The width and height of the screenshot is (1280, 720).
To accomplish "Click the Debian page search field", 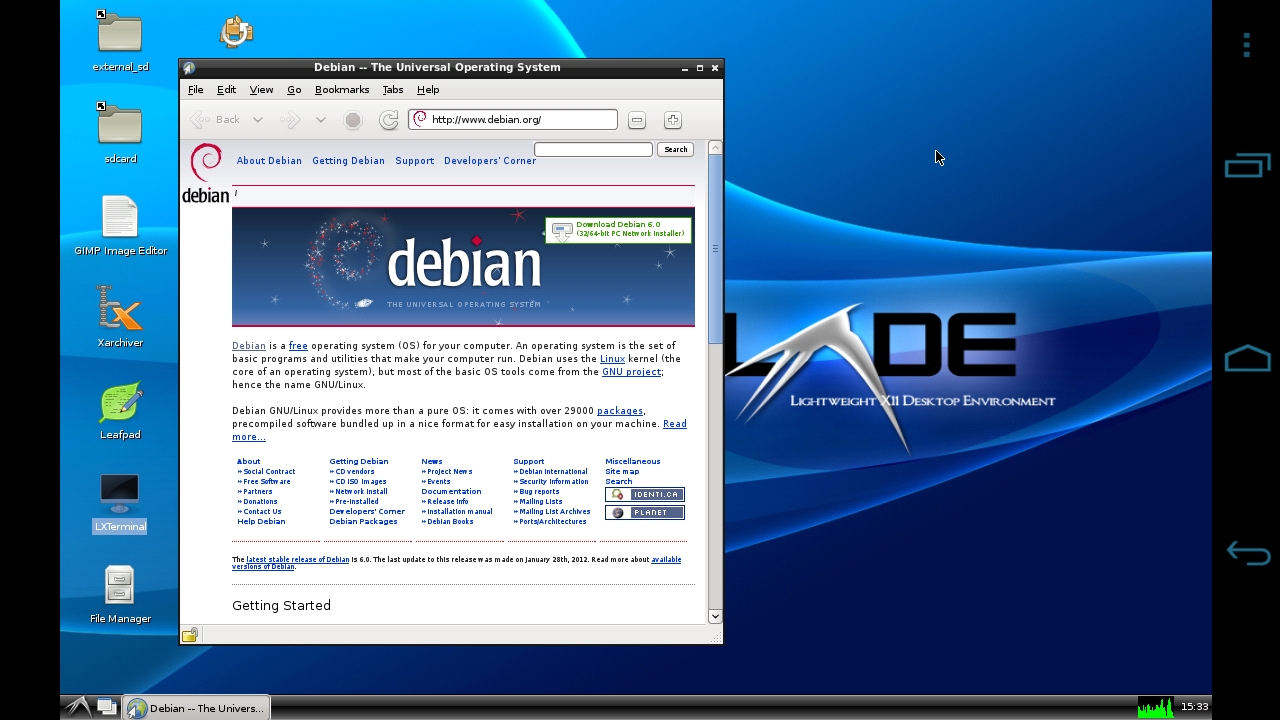I will (x=593, y=149).
